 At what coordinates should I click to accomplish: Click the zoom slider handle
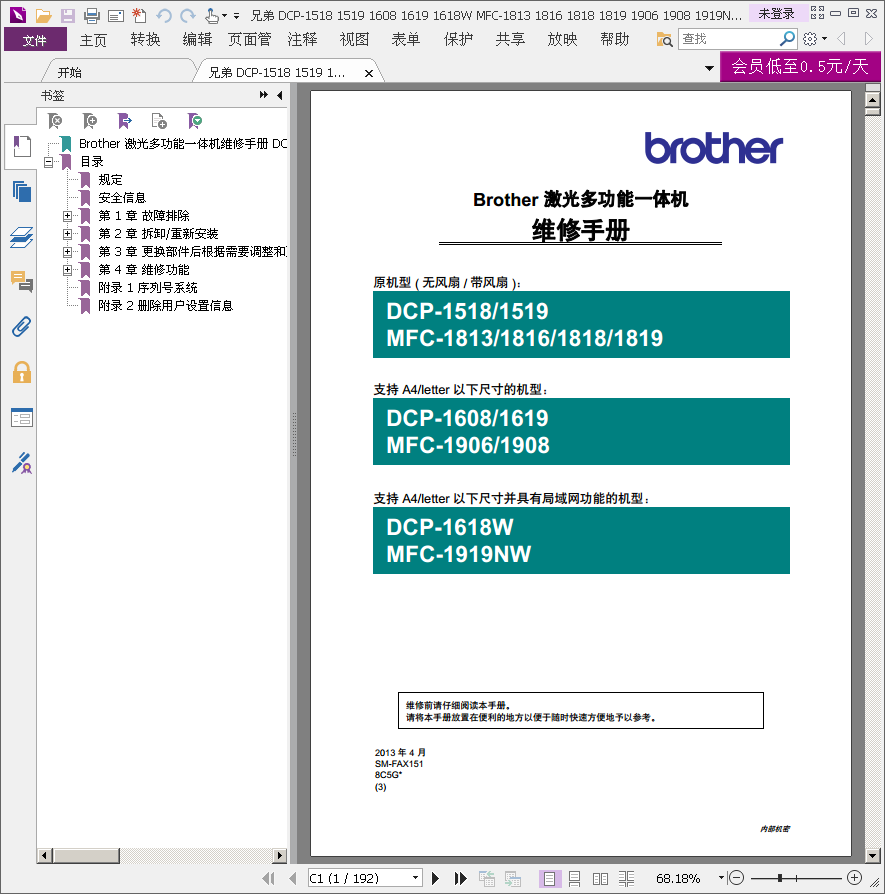(x=780, y=878)
